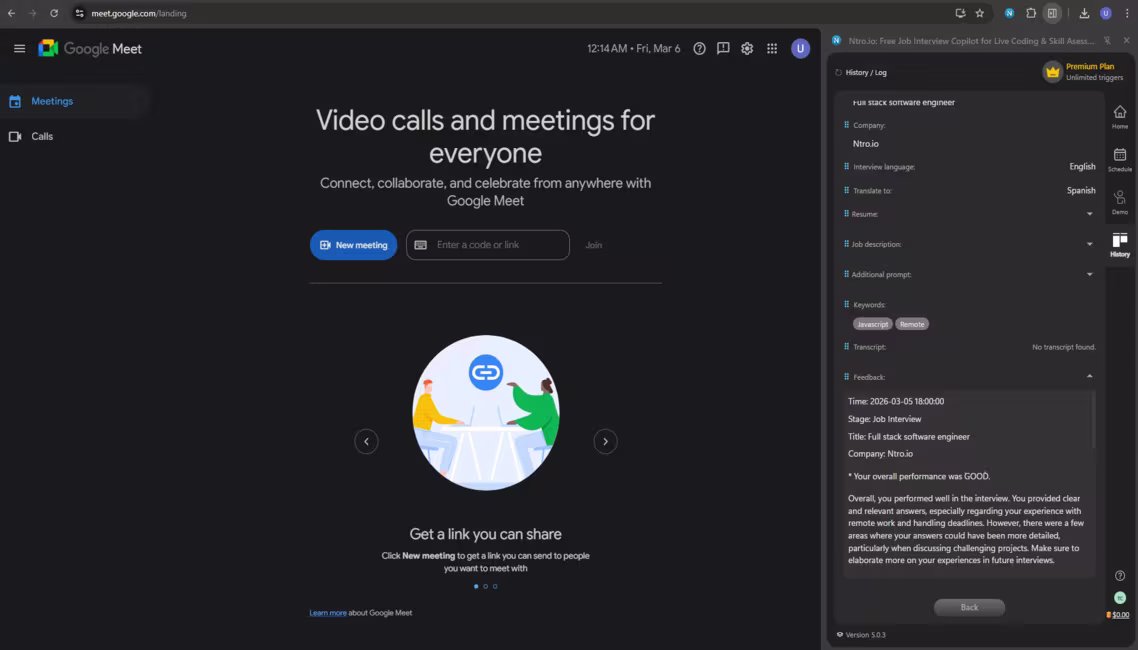Open the Demo tab in Ntro.io sidebar

point(1120,202)
